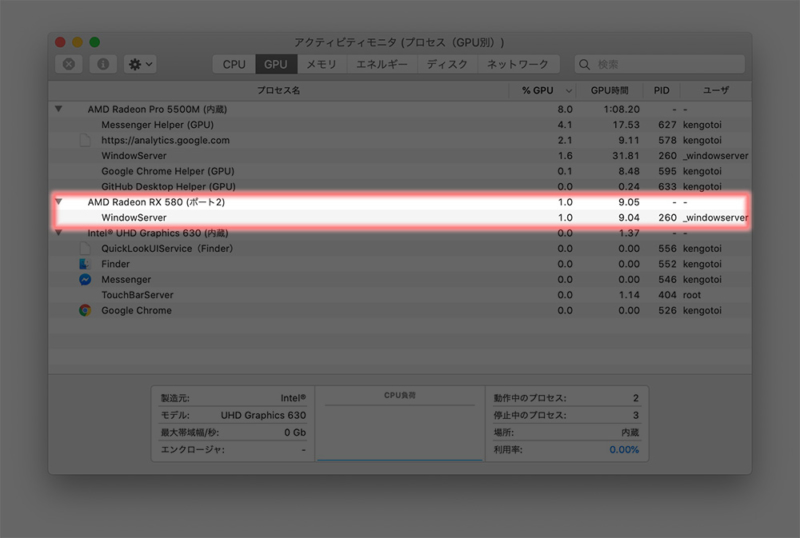Select the AMD Radeon Pro 5500M row

coord(399,109)
